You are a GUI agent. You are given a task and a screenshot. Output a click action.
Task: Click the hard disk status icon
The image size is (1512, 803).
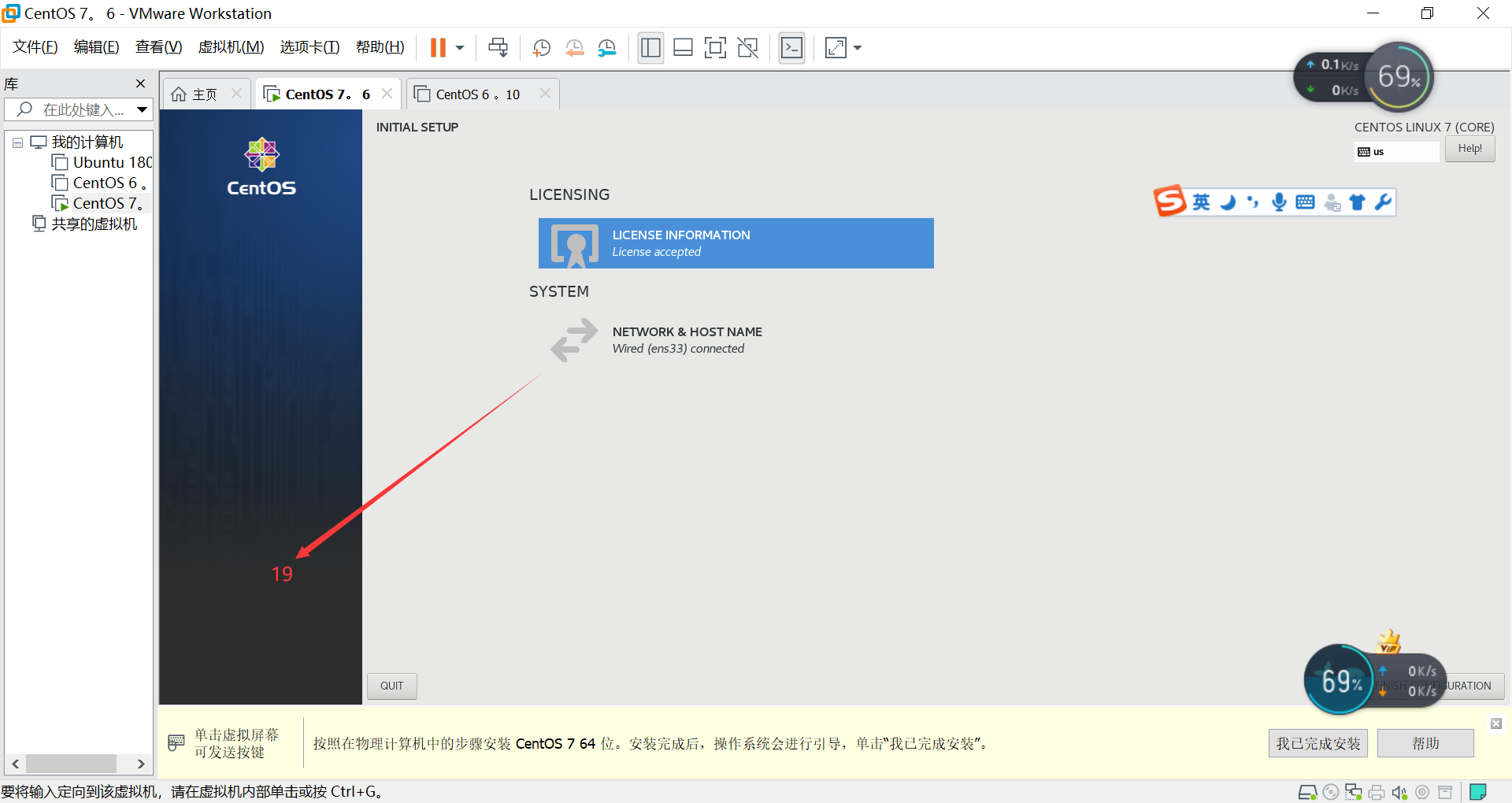coord(1307,792)
